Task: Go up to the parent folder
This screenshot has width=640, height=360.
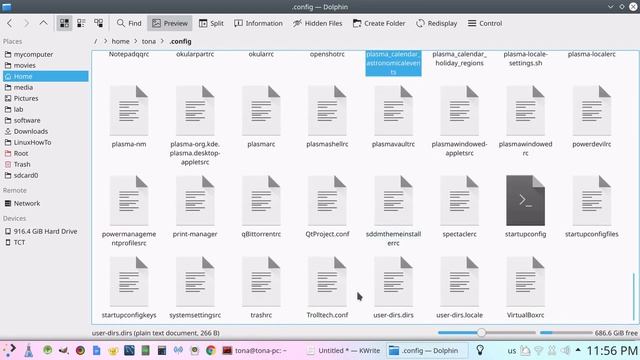Action: [43, 23]
